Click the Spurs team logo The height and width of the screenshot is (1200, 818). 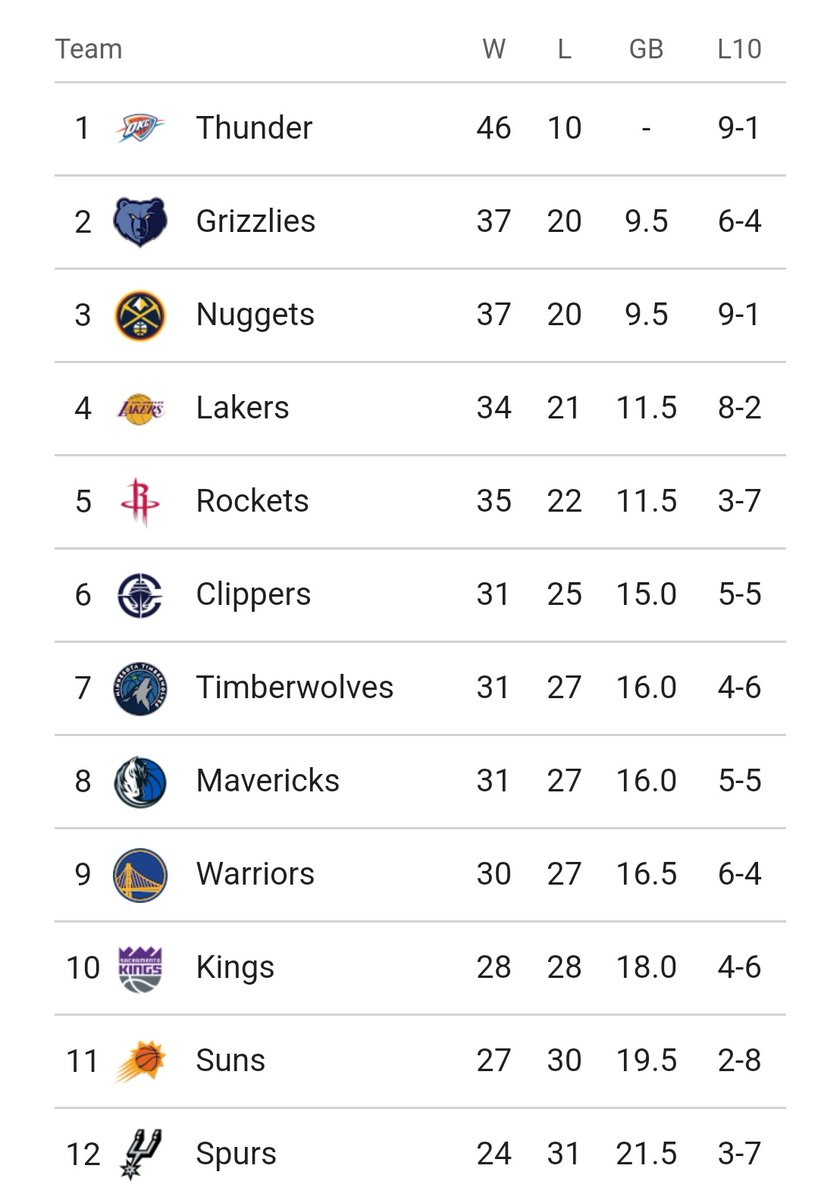[x=140, y=1153]
